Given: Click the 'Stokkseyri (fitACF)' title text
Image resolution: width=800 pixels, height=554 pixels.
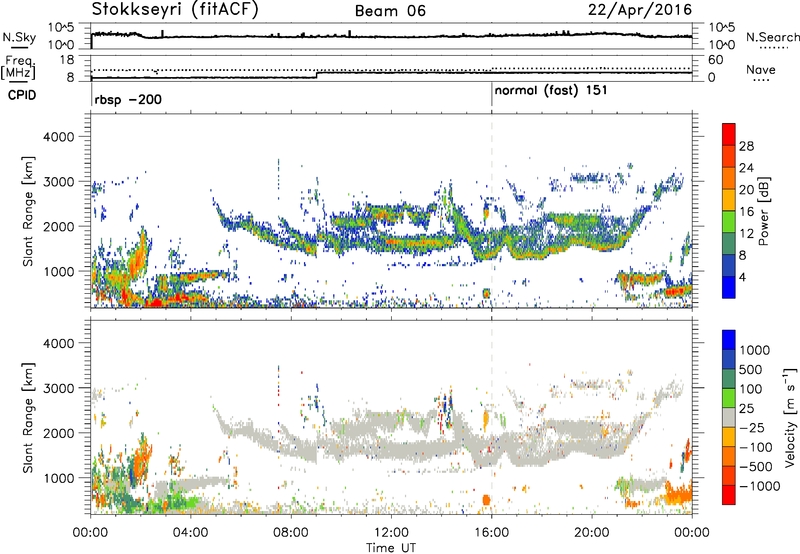Looking at the screenshot, I should pyautogui.click(x=175, y=10).
